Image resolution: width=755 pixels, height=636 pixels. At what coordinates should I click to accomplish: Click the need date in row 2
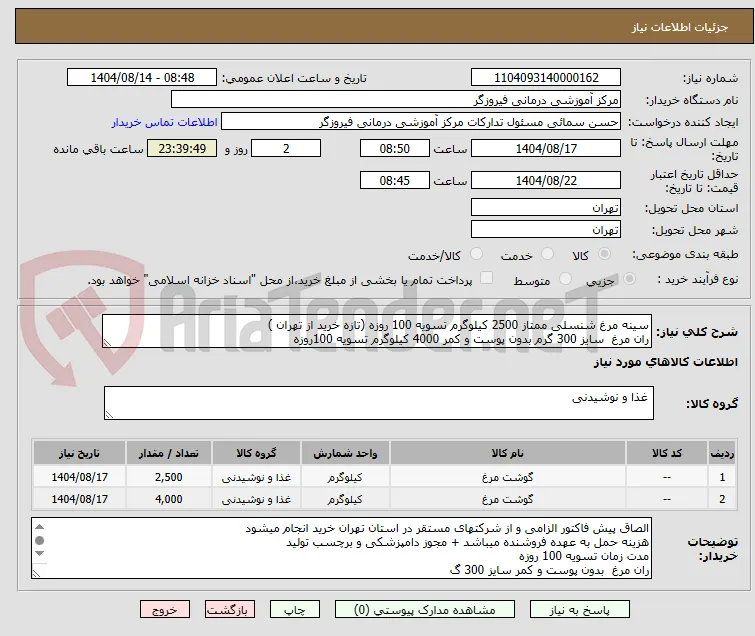(79, 499)
